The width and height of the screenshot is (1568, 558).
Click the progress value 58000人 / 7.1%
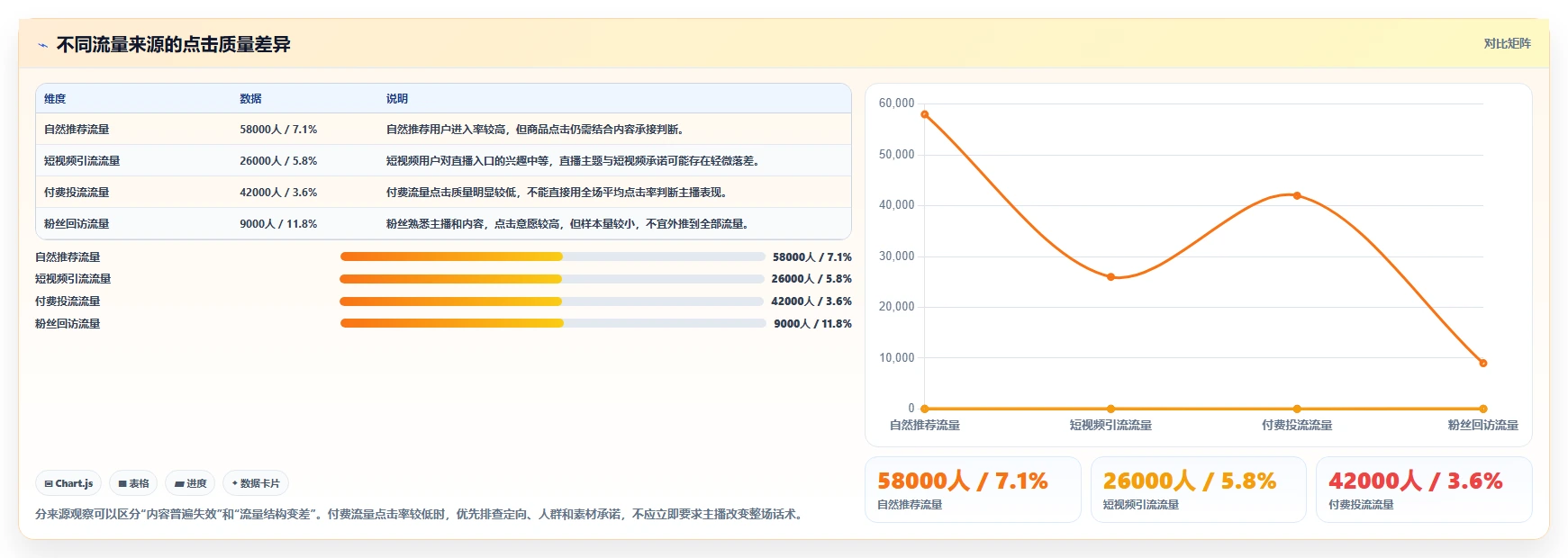pos(811,257)
